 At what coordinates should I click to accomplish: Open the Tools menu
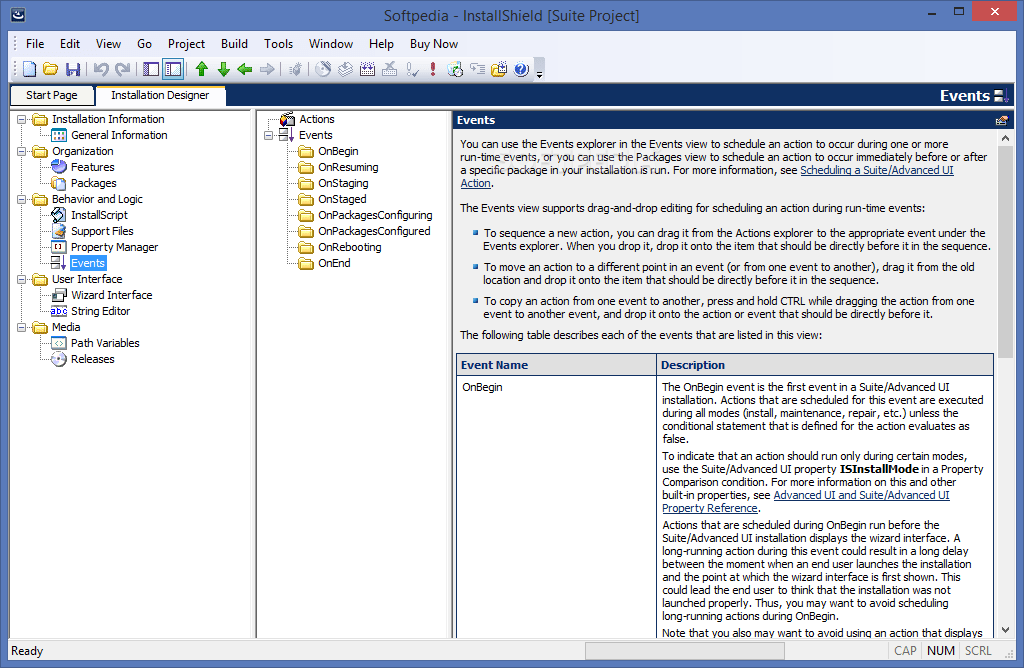[x=278, y=44]
